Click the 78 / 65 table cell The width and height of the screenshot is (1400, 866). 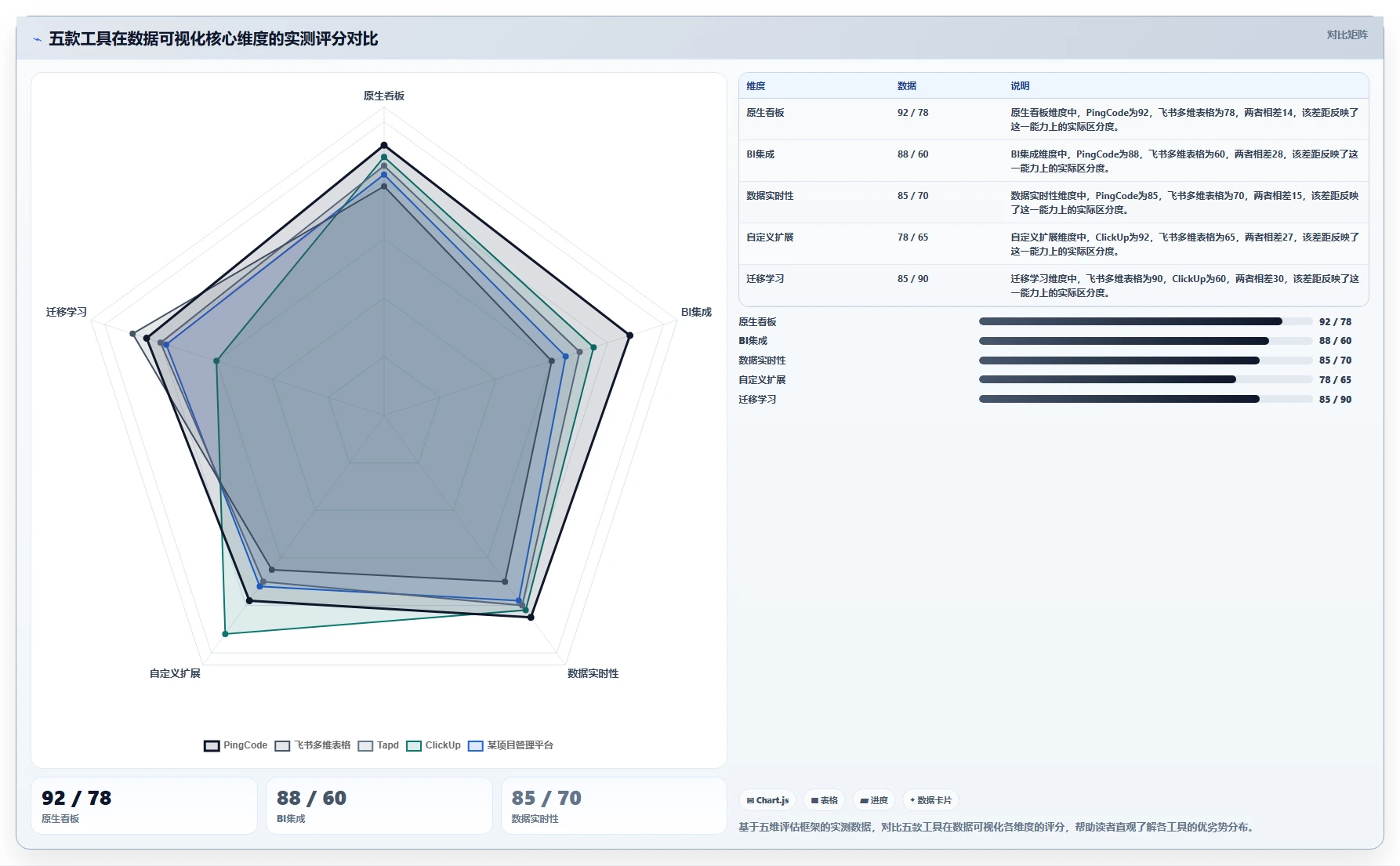point(912,237)
